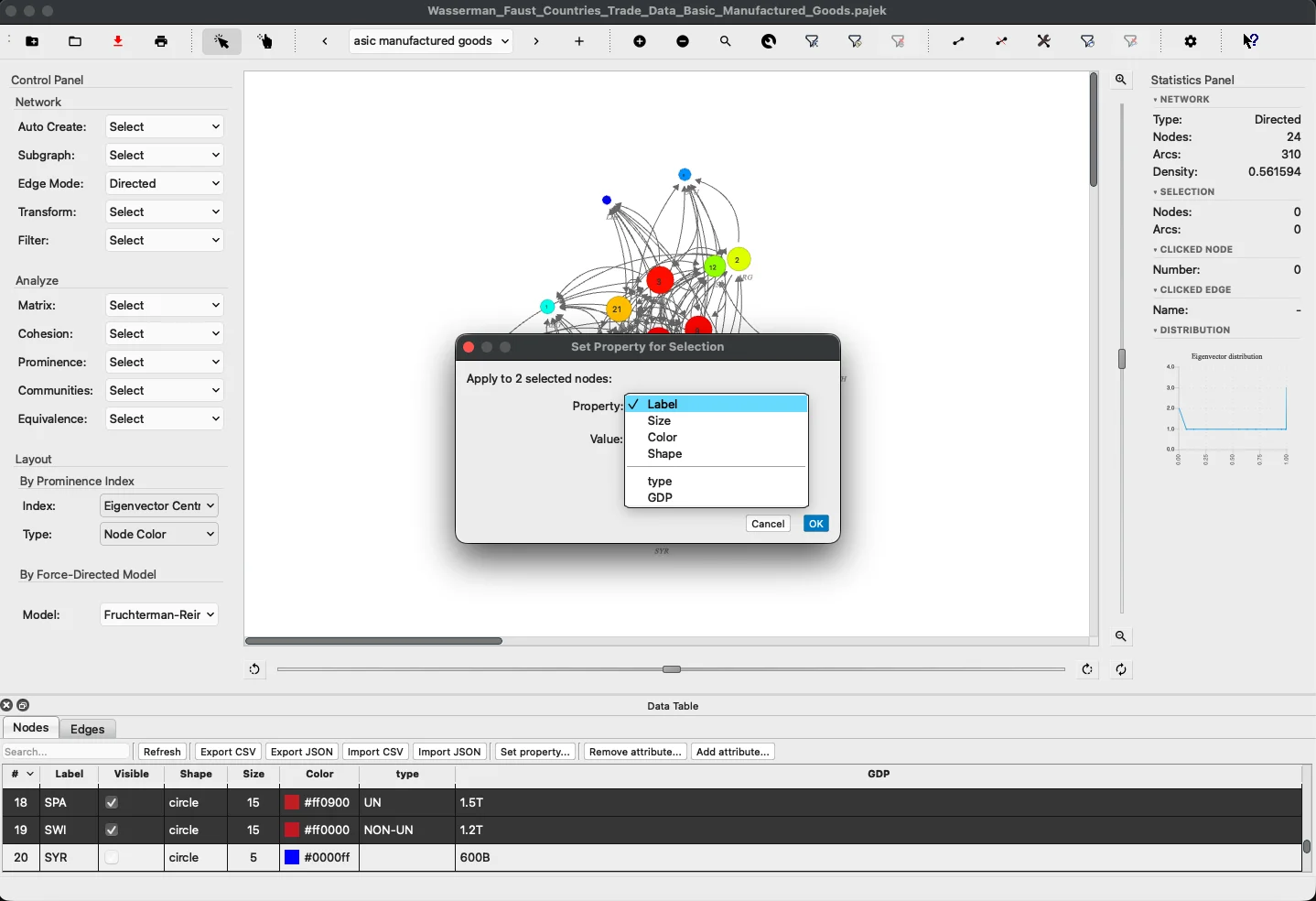Click the help question-mark icon
Image resolution: width=1316 pixels, height=901 pixels.
(1251, 42)
